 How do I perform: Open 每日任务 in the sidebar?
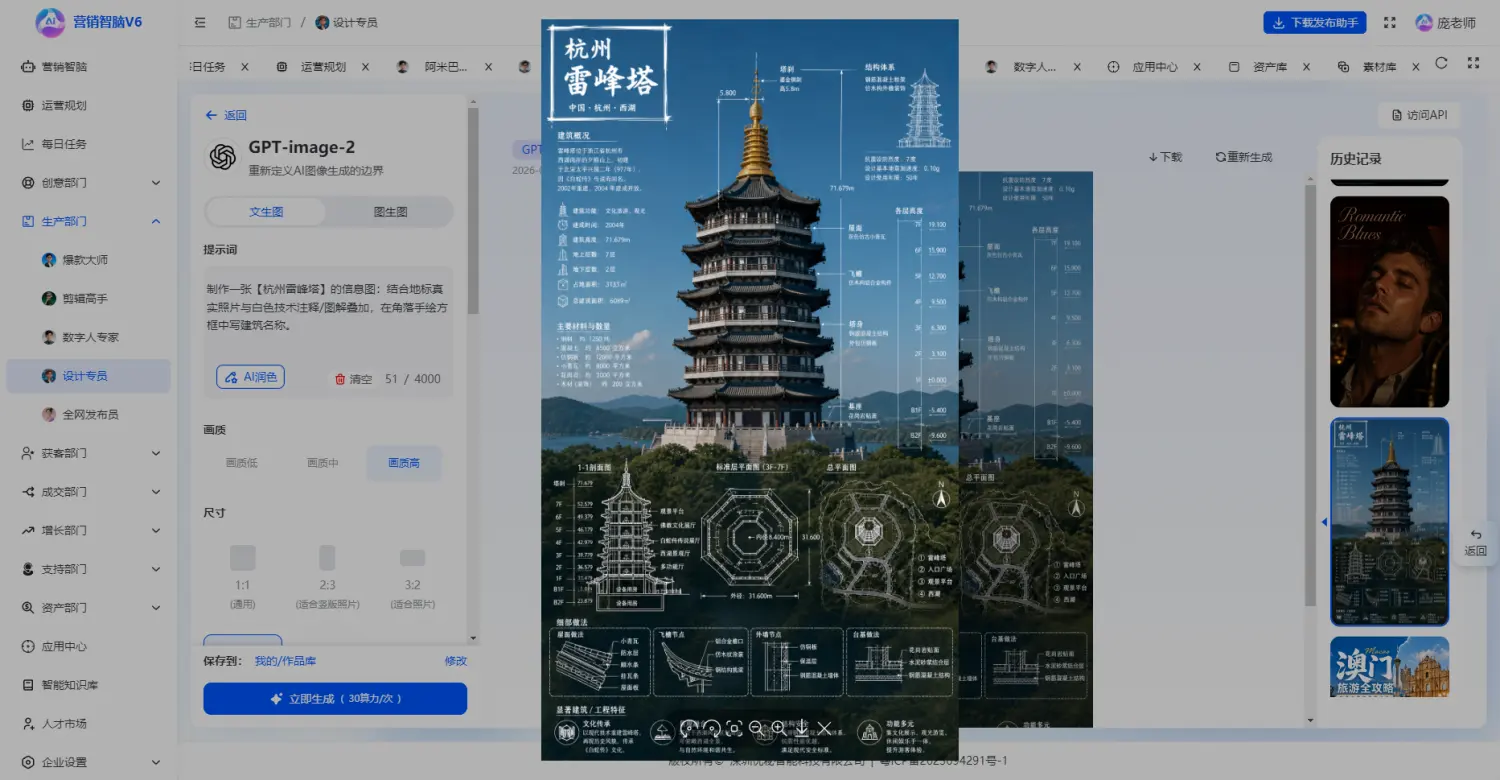(x=88, y=144)
